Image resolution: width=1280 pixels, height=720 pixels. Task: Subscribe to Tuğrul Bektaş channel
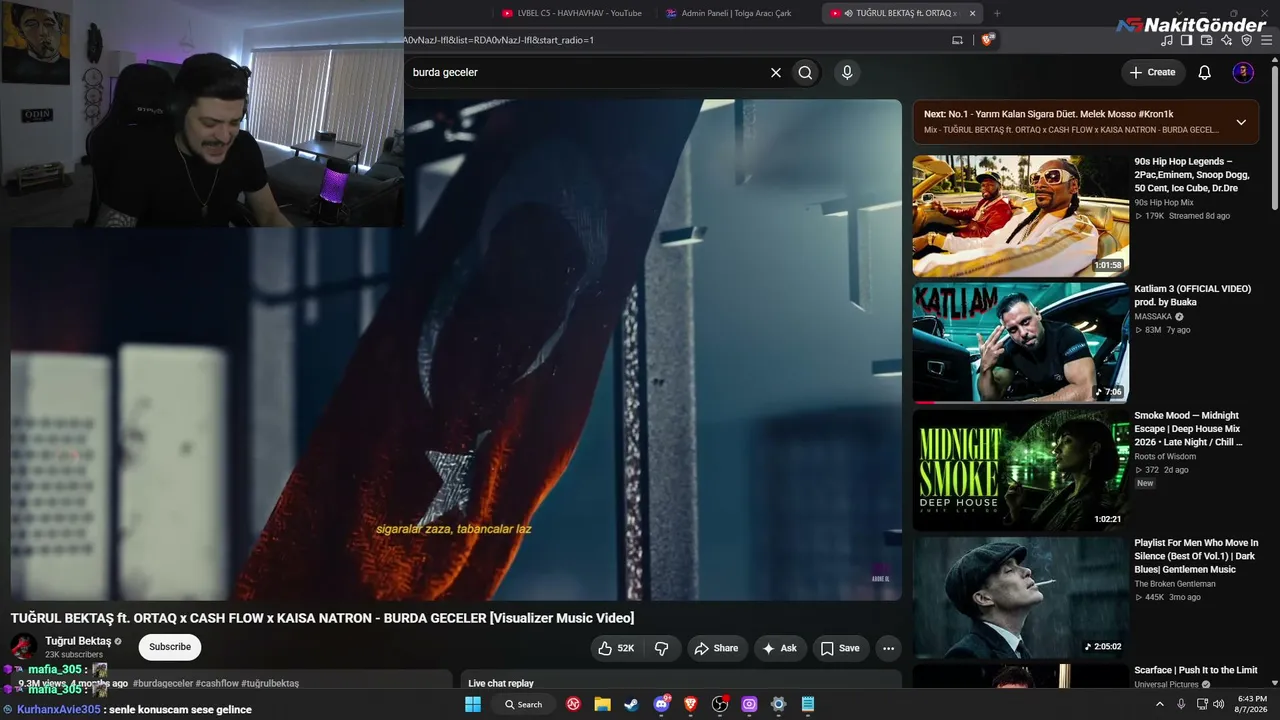click(170, 647)
